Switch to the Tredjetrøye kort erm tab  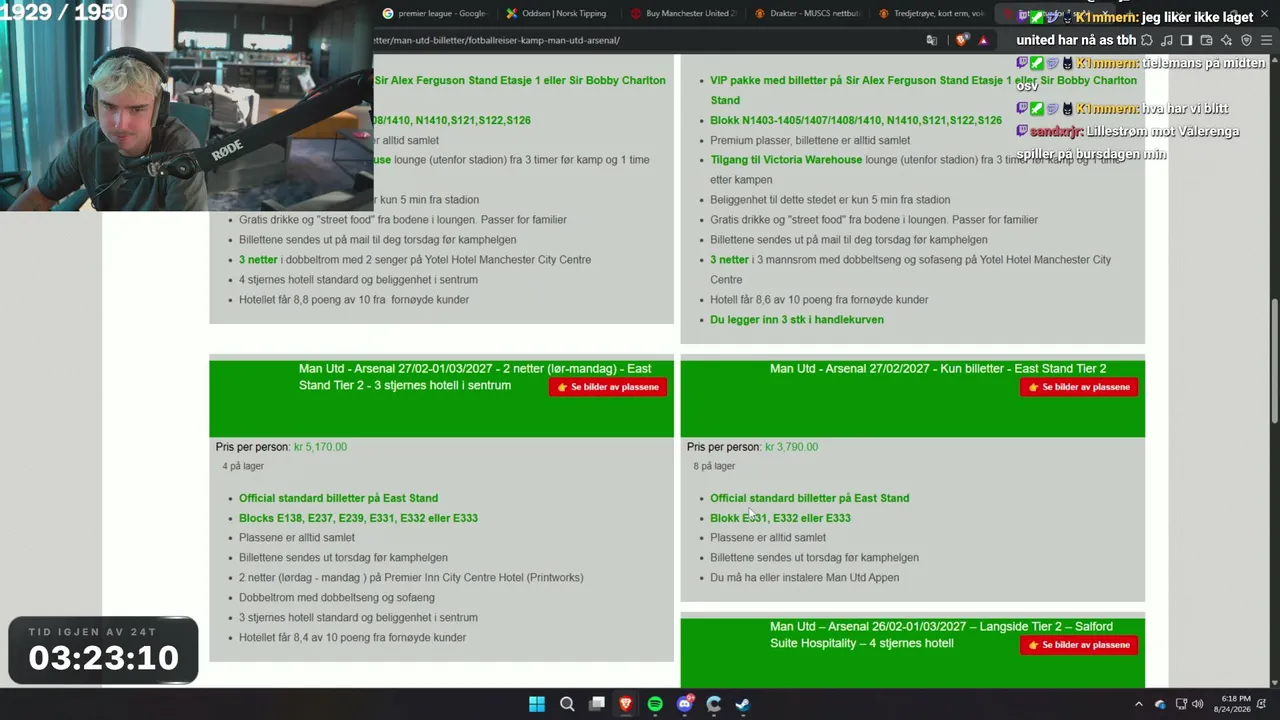(932, 13)
